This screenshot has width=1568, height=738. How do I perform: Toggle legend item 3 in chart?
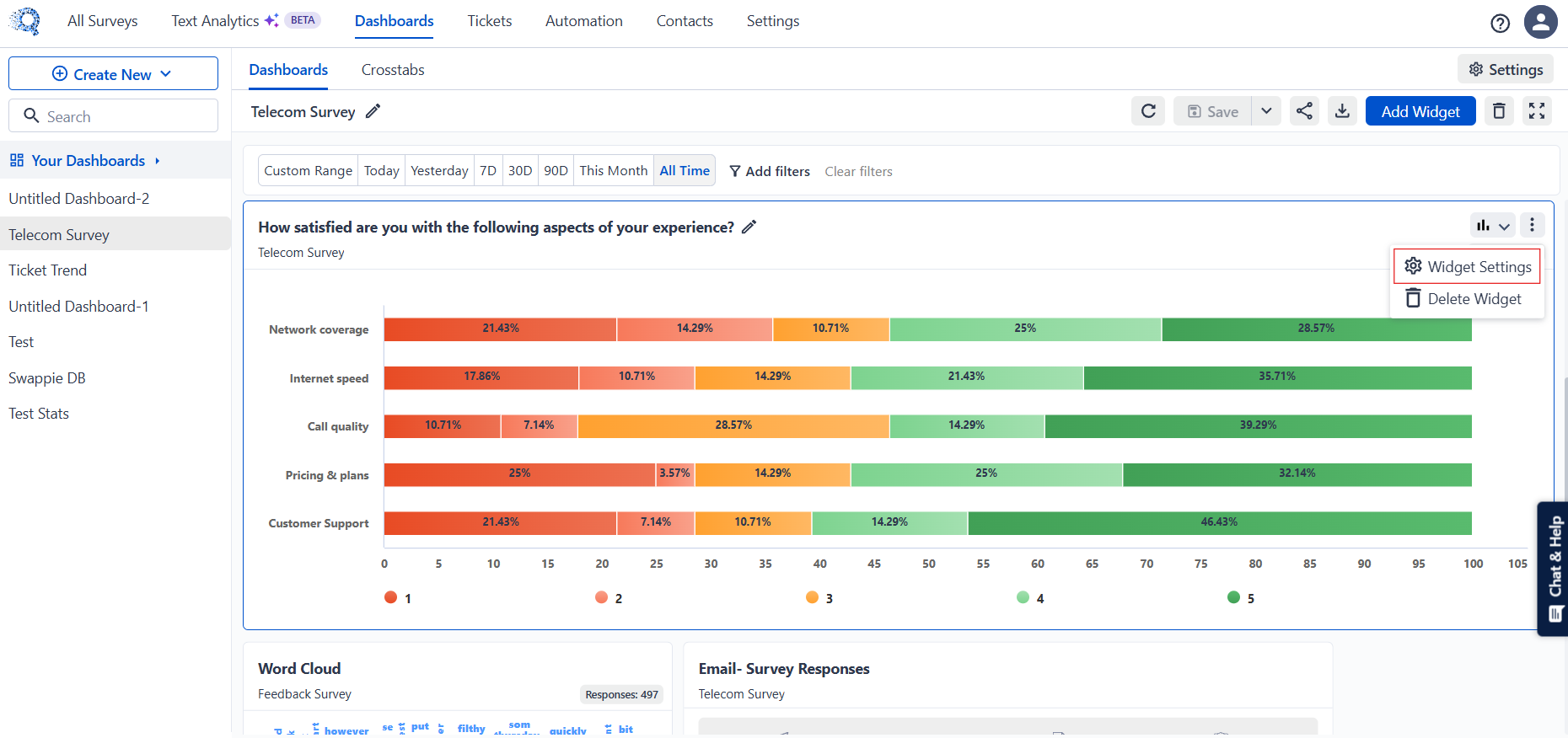click(819, 597)
